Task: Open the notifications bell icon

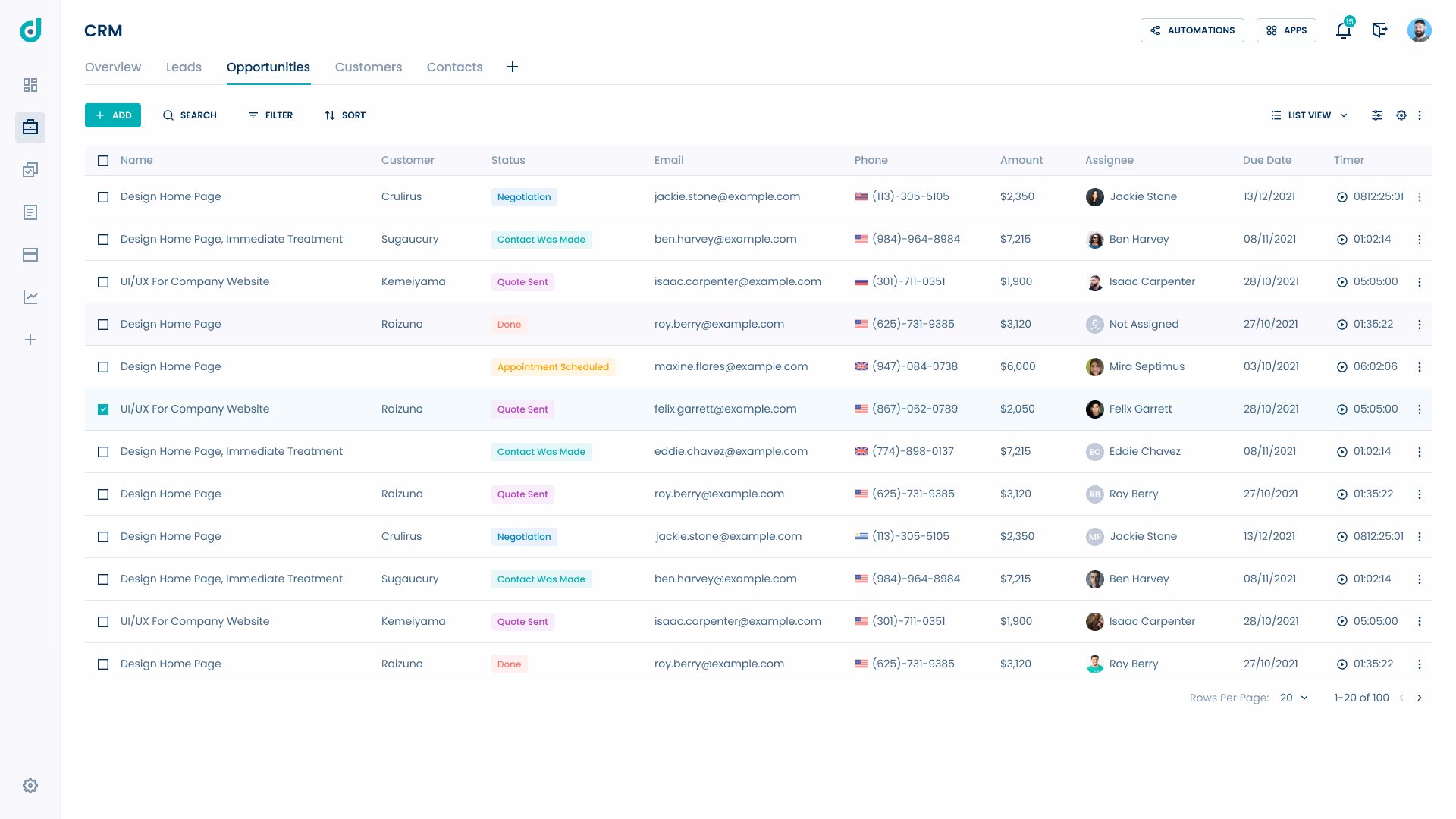Action: (1343, 30)
